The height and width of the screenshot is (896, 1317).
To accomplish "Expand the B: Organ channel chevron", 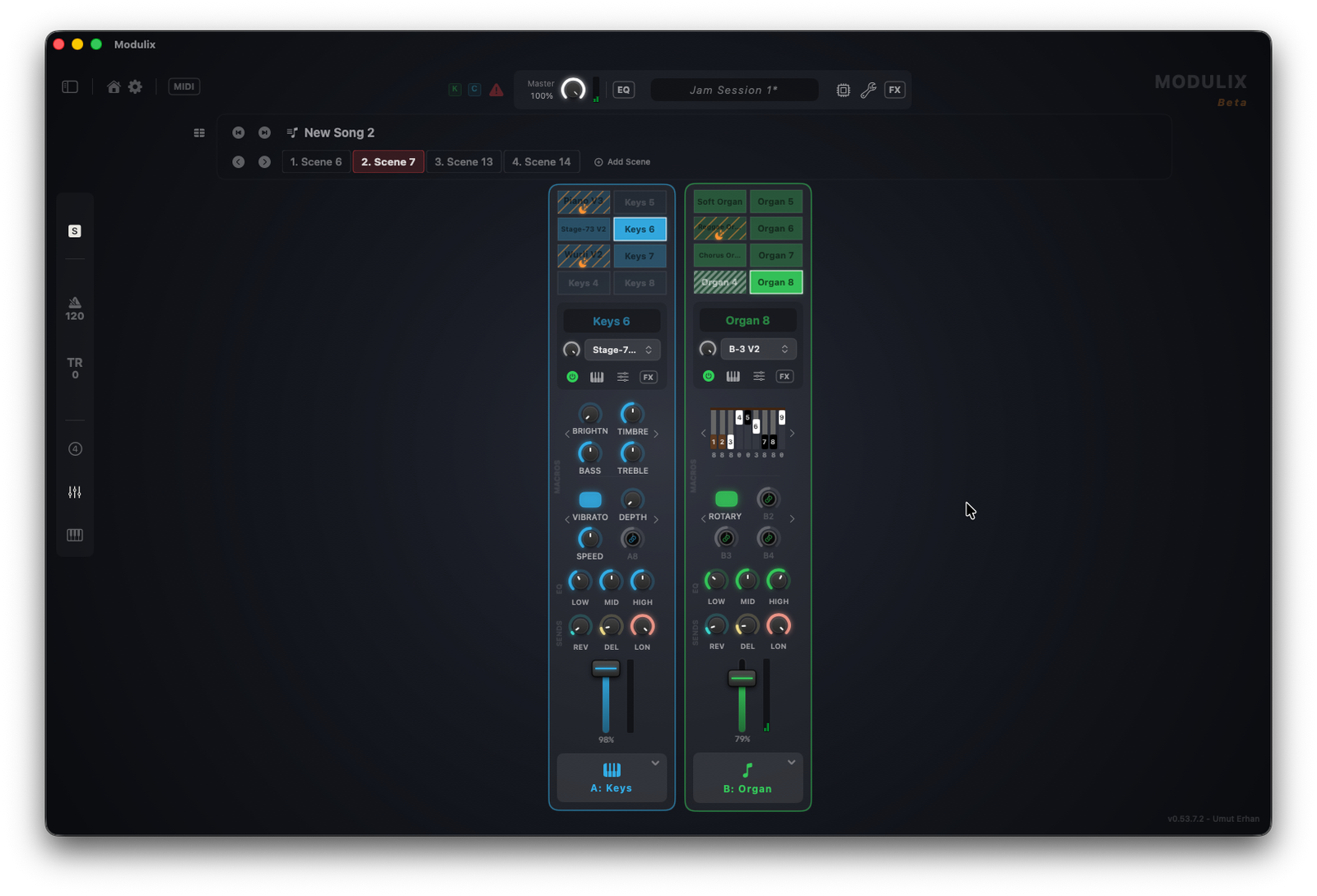I will coord(791,763).
